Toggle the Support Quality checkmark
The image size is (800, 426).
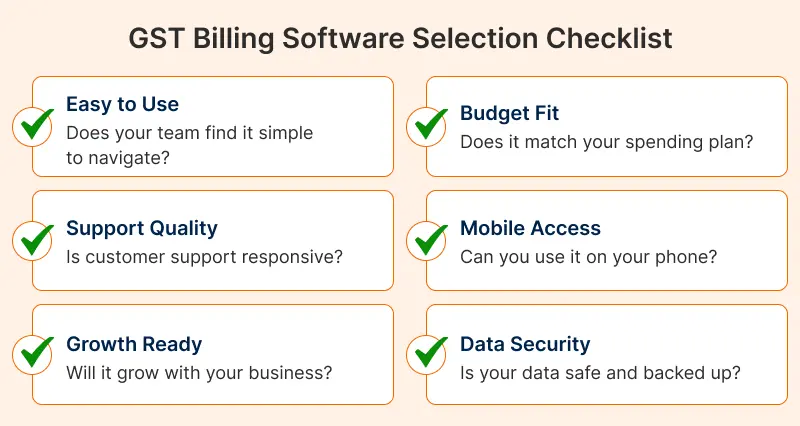(x=33, y=240)
